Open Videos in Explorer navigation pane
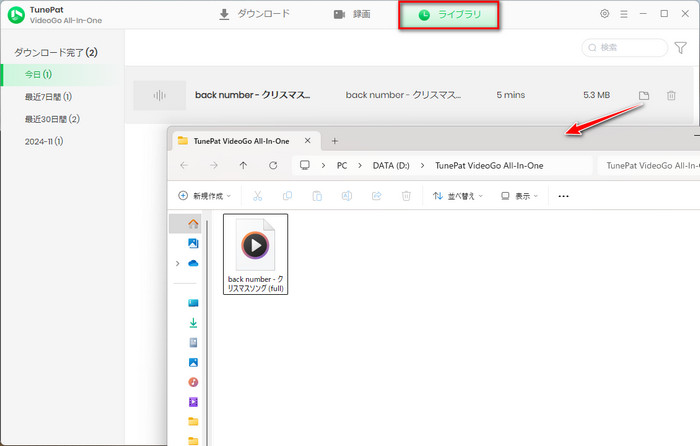 coord(193,402)
